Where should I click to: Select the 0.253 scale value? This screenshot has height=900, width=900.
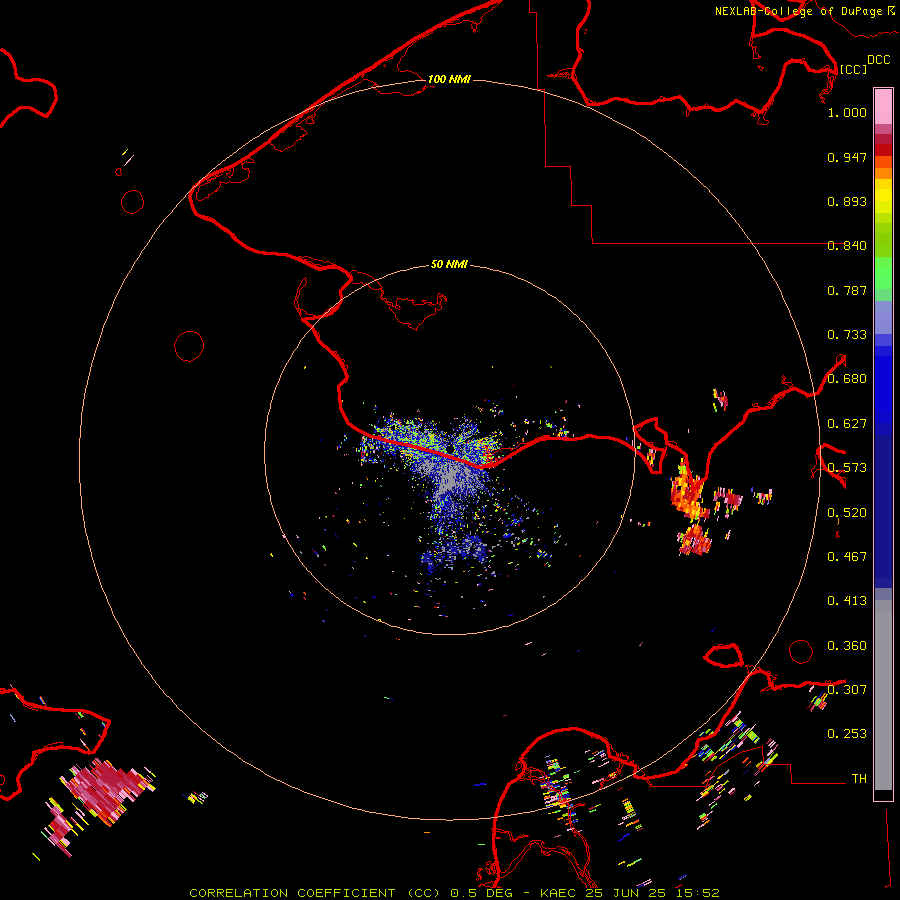click(847, 734)
